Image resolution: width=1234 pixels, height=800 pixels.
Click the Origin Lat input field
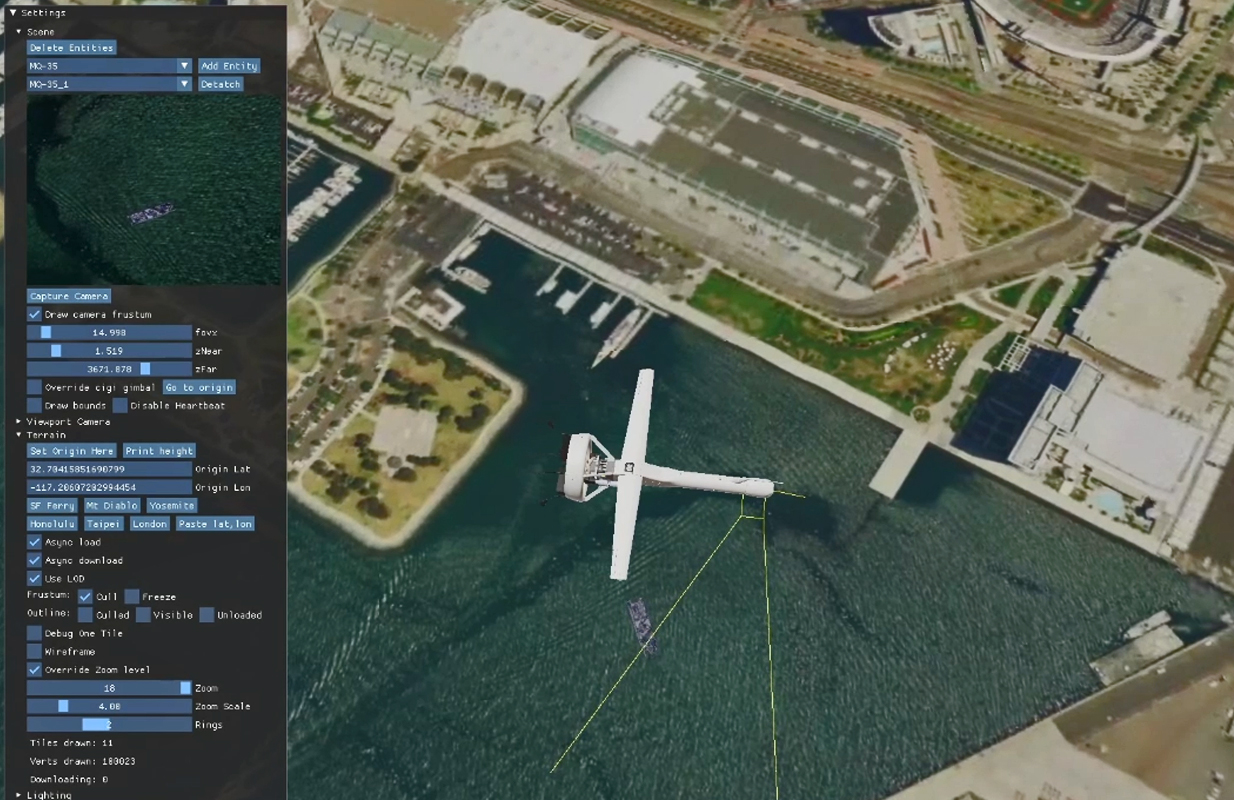tap(109, 469)
